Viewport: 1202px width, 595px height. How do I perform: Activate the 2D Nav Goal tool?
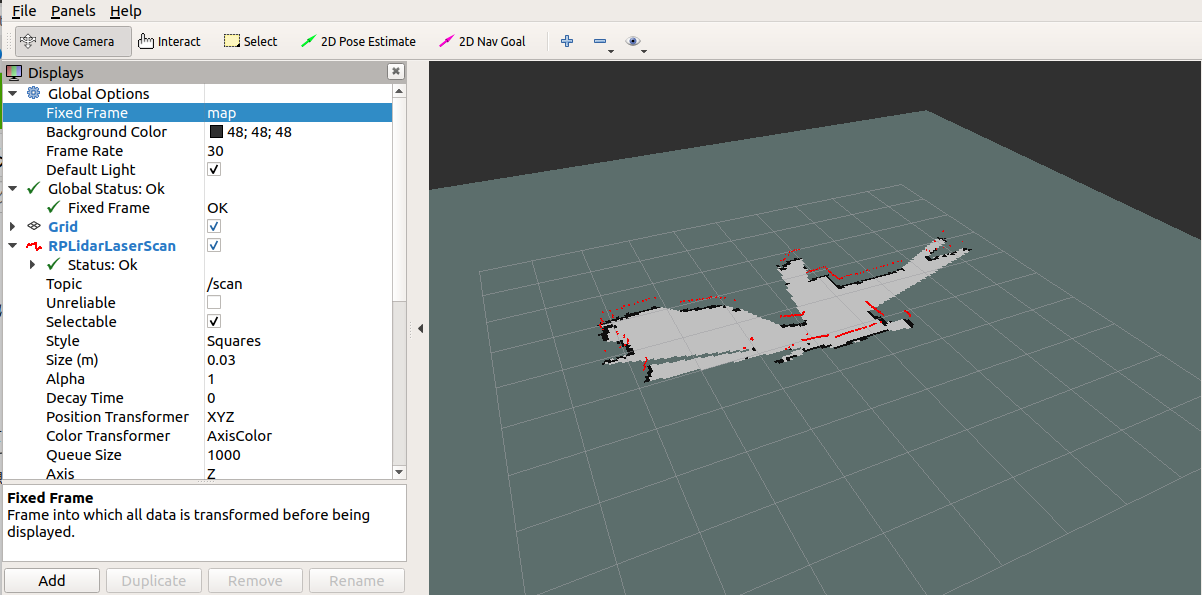tap(482, 41)
